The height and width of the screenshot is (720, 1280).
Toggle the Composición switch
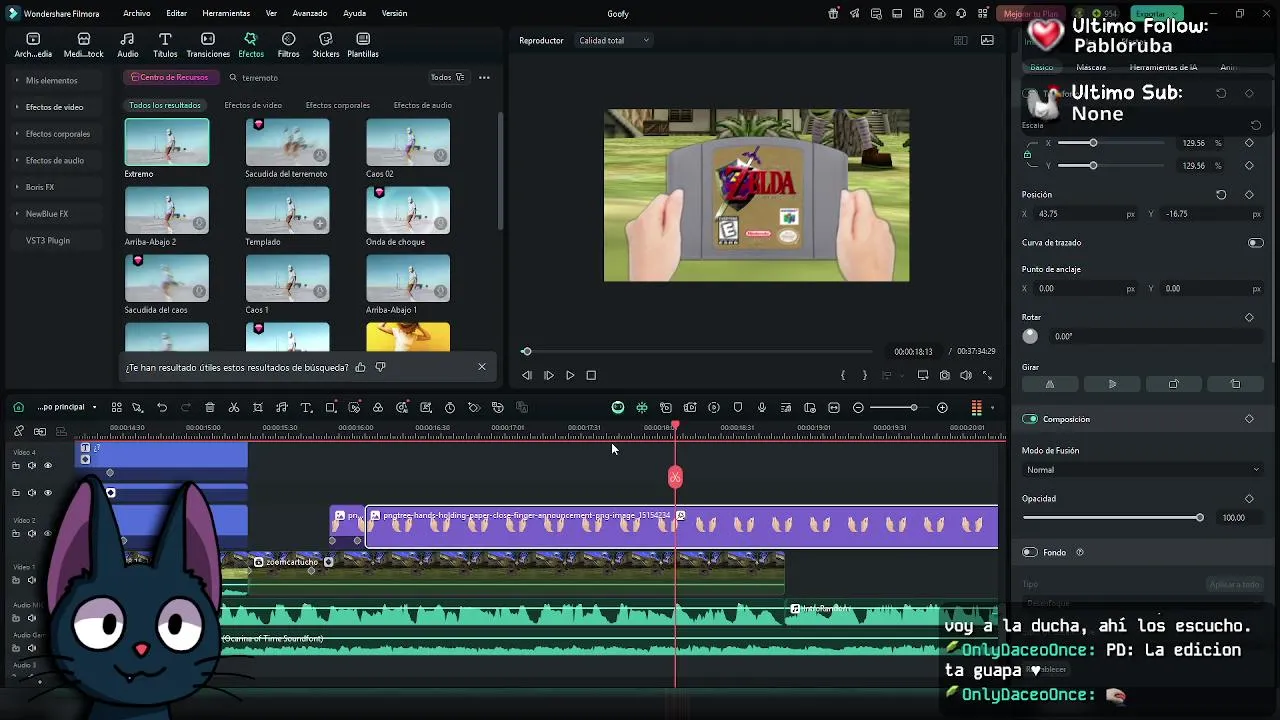[1030, 419]
